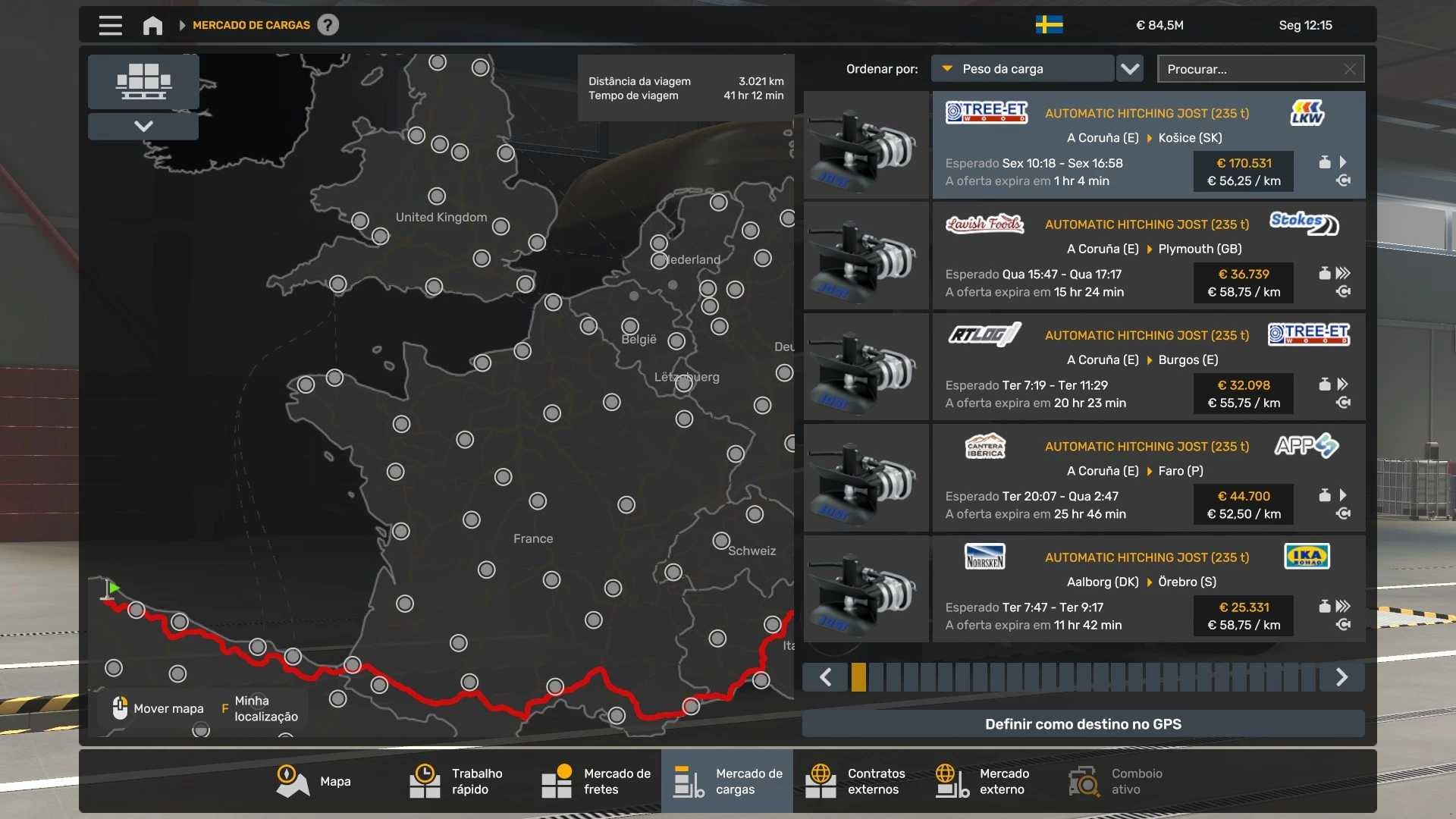
Task: Select the Örebro job thumbnail
Action: point(866,589)
